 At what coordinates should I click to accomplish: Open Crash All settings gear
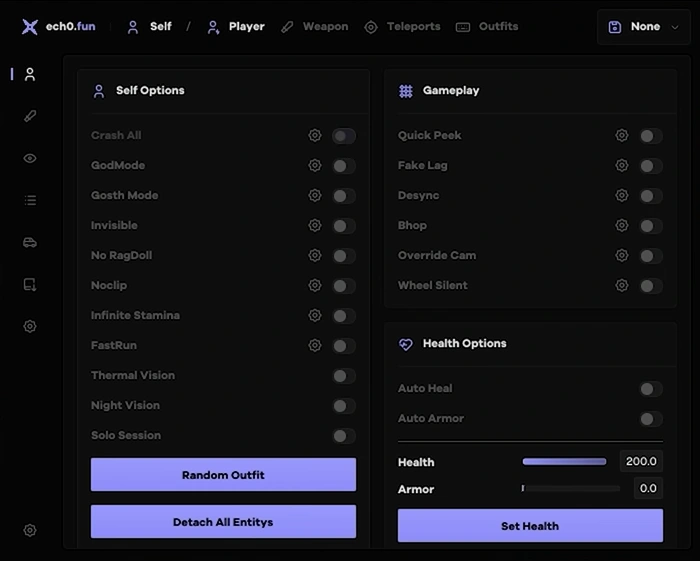[315, 135]
